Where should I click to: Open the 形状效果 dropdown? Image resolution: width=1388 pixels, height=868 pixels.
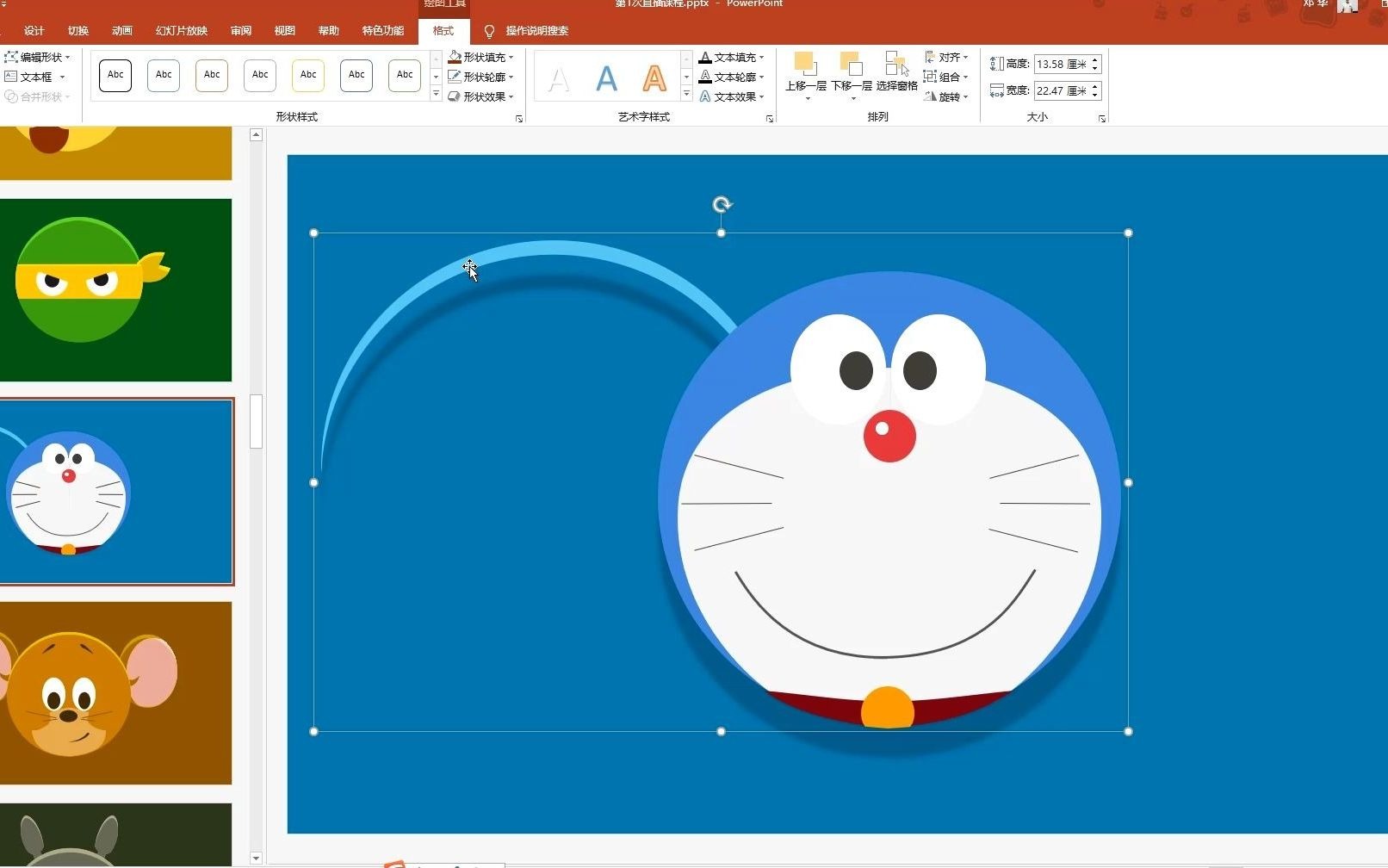click(481, 96)
